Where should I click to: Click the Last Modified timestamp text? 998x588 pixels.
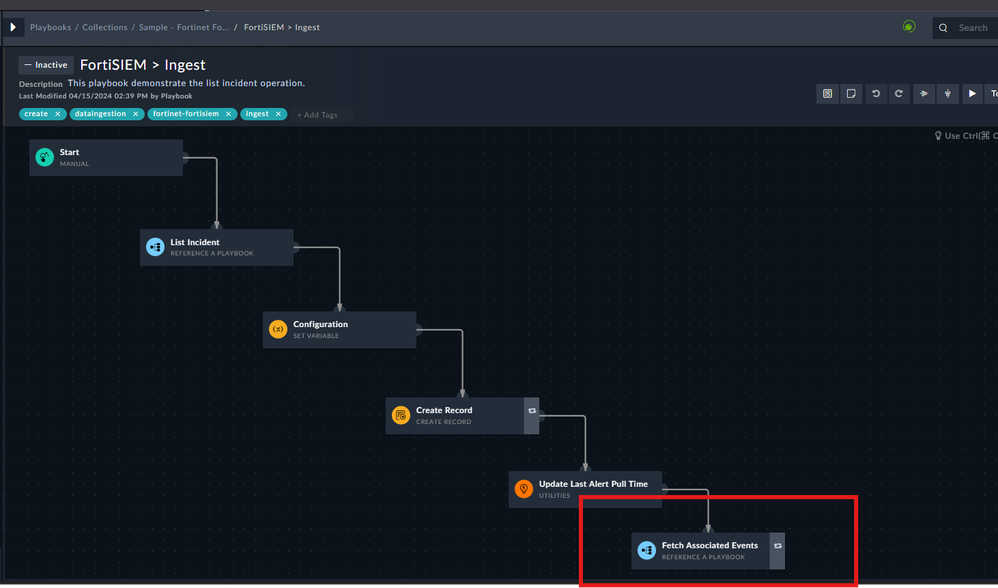pyautogui.click(x=106, y=96)
